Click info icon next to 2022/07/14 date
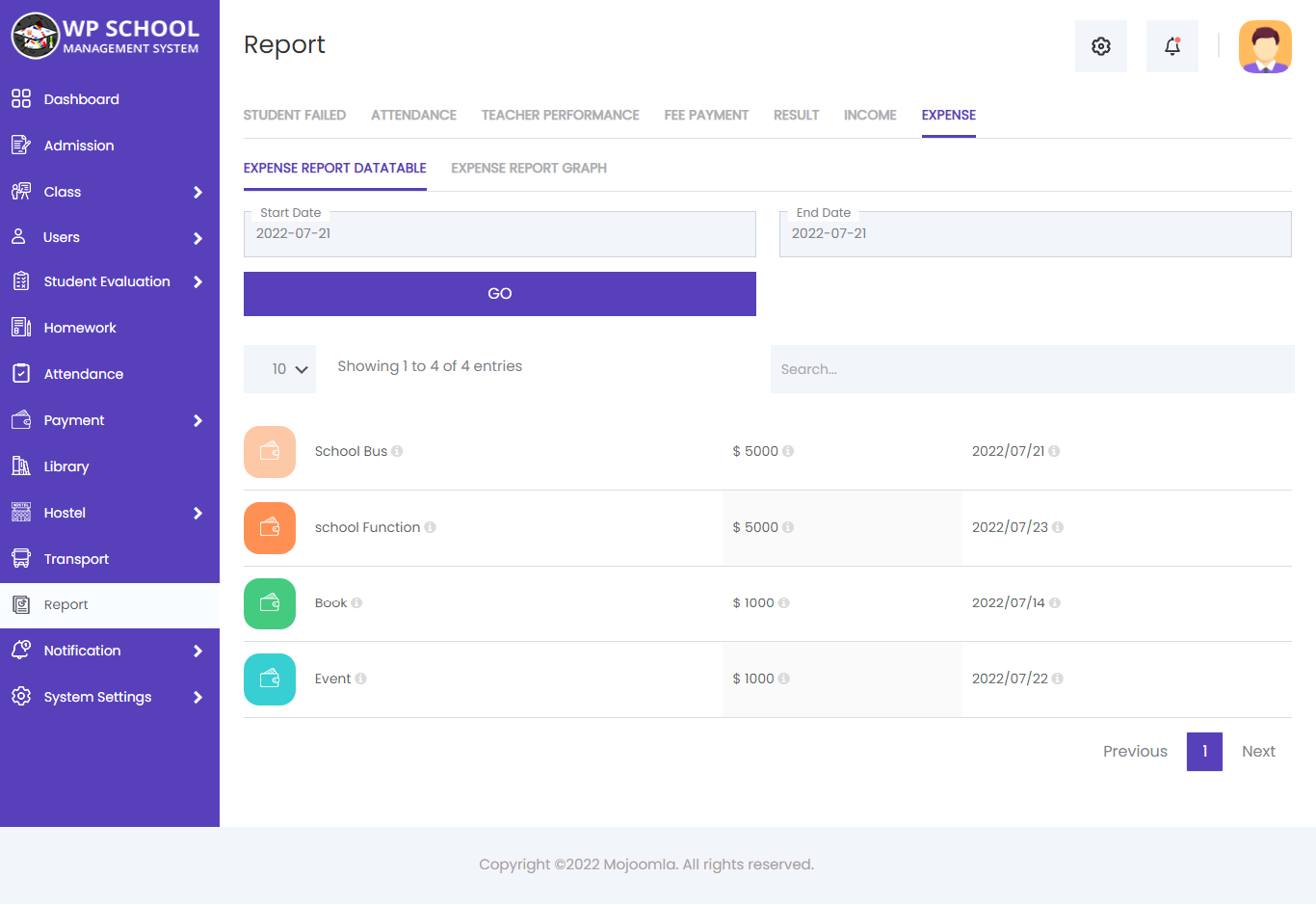 point(1055,603)
